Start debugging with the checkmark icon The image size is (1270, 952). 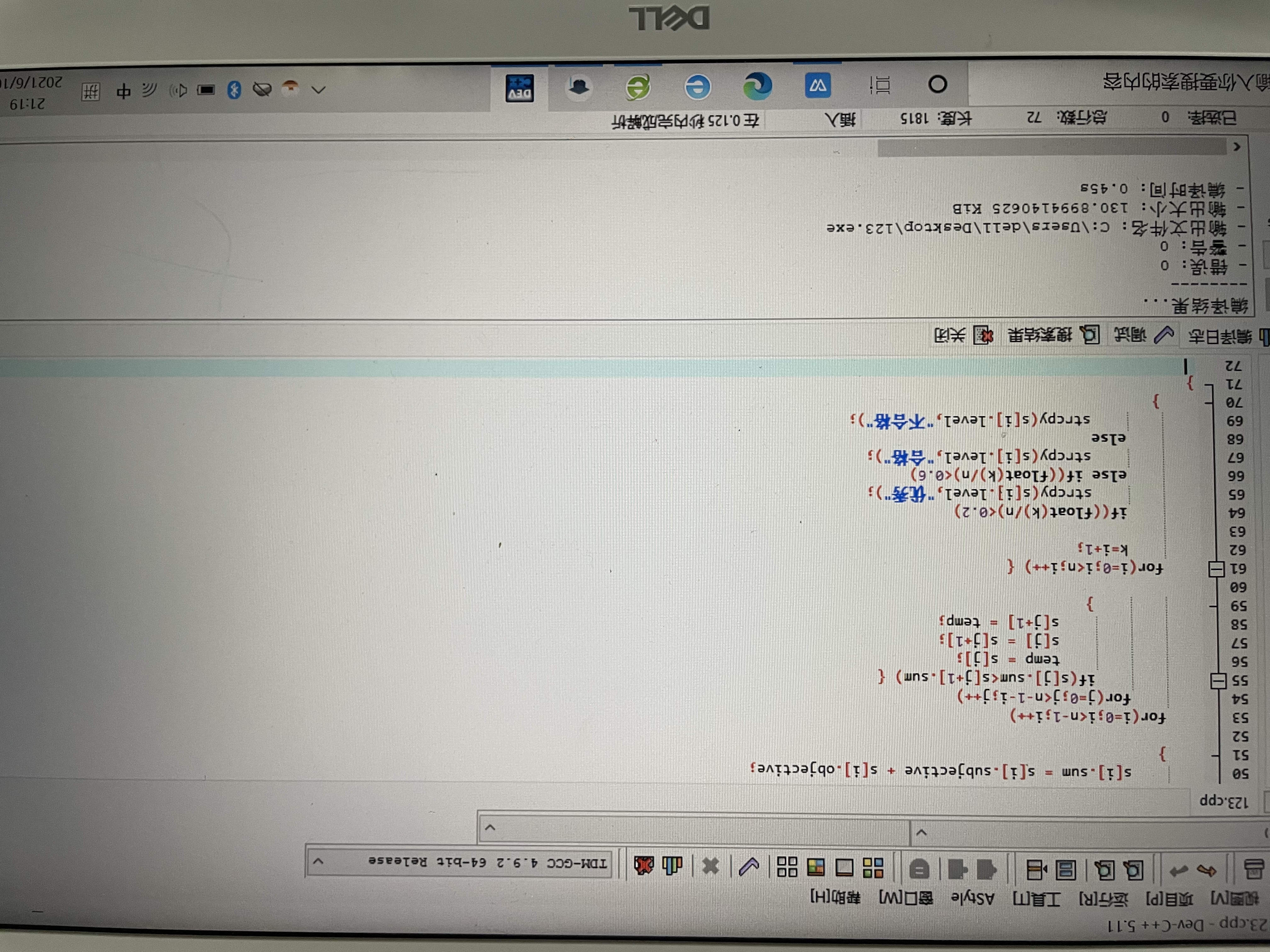[749, 866]
